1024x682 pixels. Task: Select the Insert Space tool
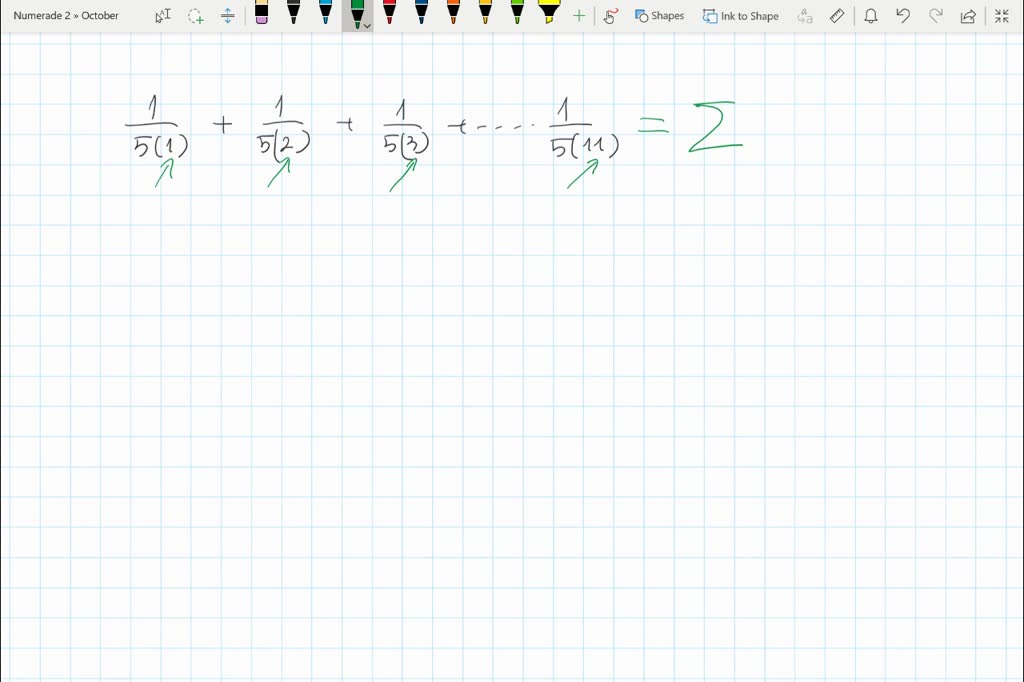(226, 15)
